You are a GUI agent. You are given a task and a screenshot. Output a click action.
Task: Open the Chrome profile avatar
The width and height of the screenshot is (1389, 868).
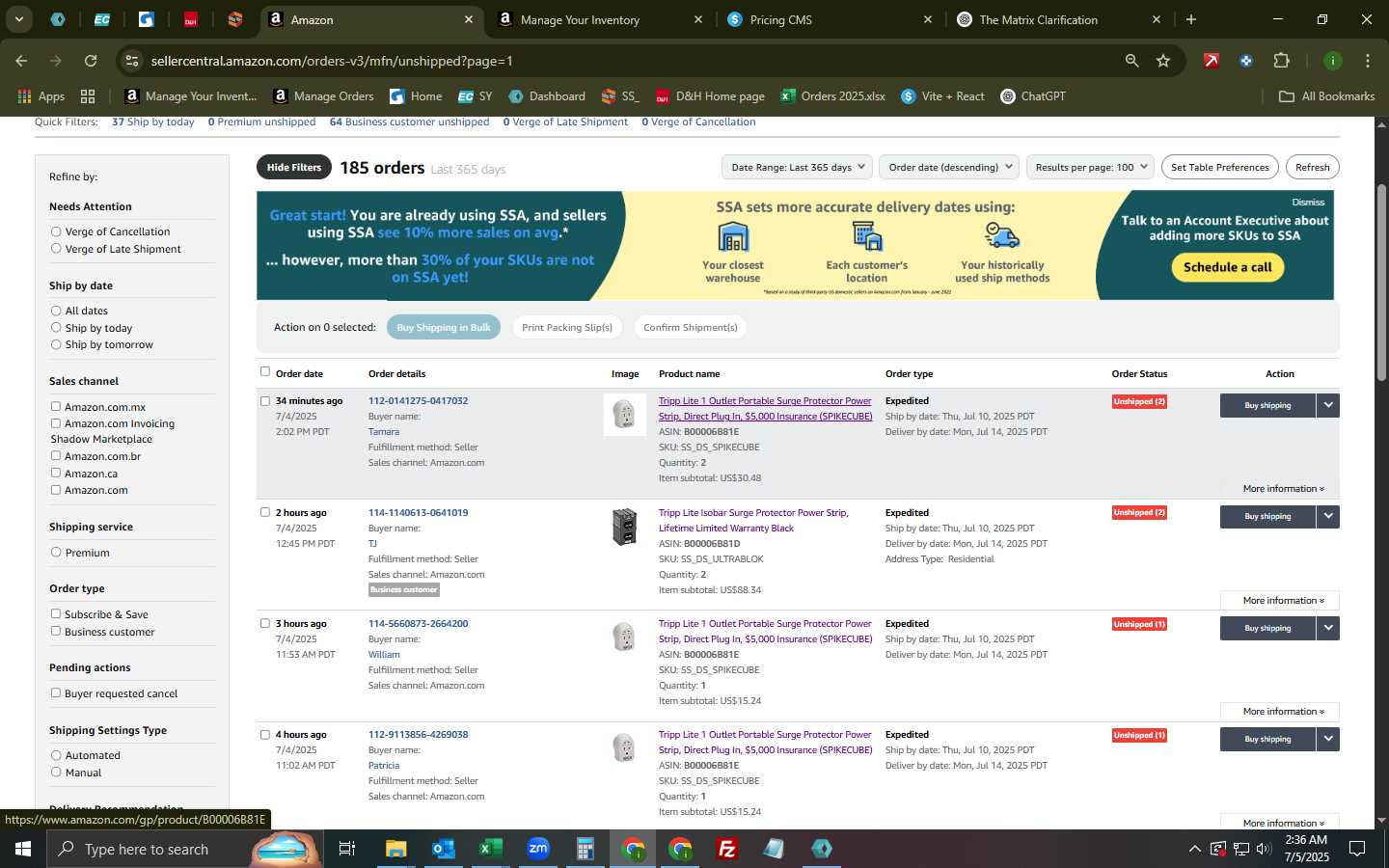tap(1333, 61)
